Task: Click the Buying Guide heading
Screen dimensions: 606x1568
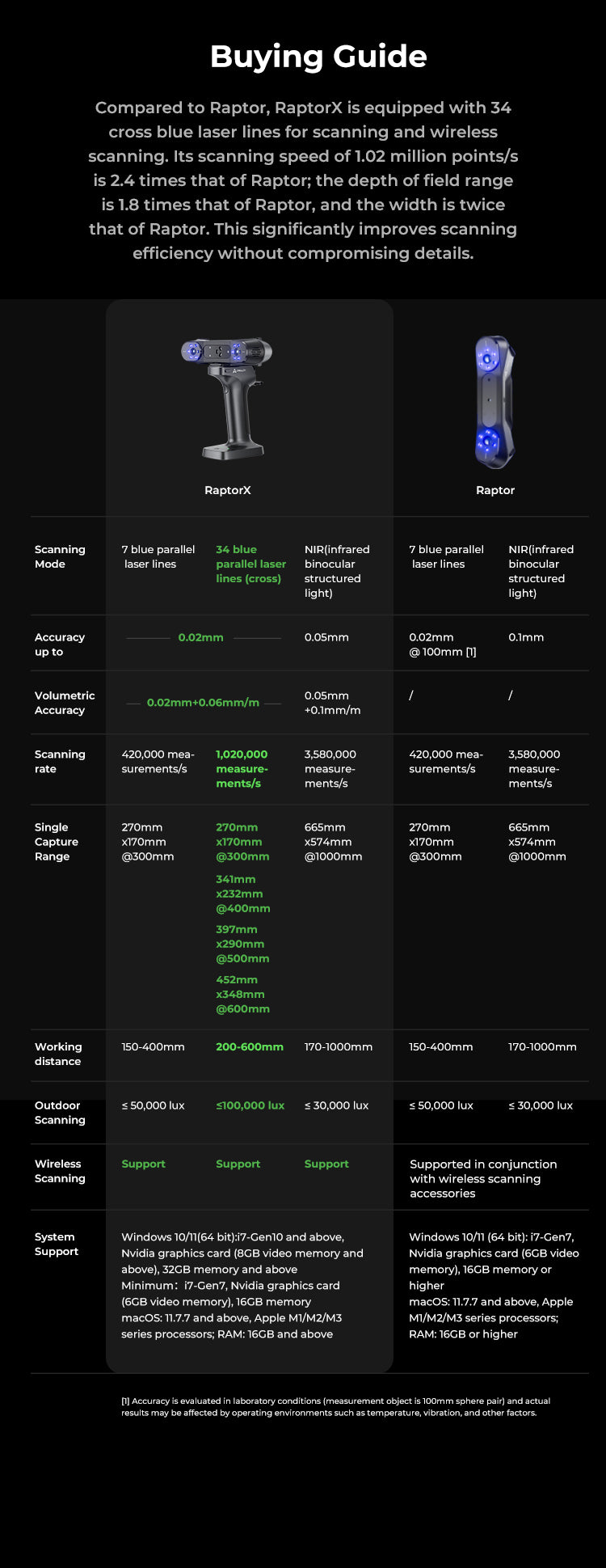Action: 318,57
